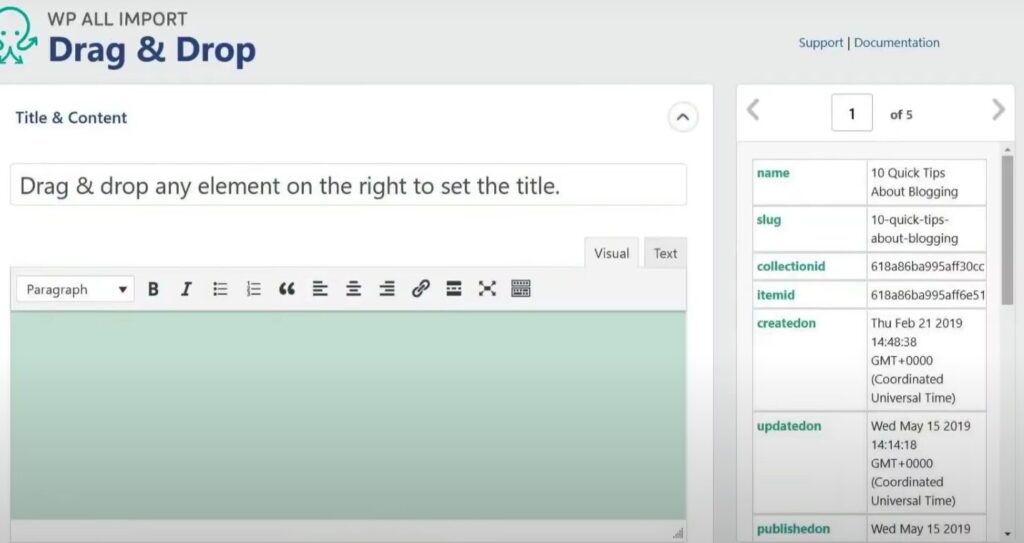1024x543 pixels.
Task: Insert a bulleted list
Action: point(220,289)
